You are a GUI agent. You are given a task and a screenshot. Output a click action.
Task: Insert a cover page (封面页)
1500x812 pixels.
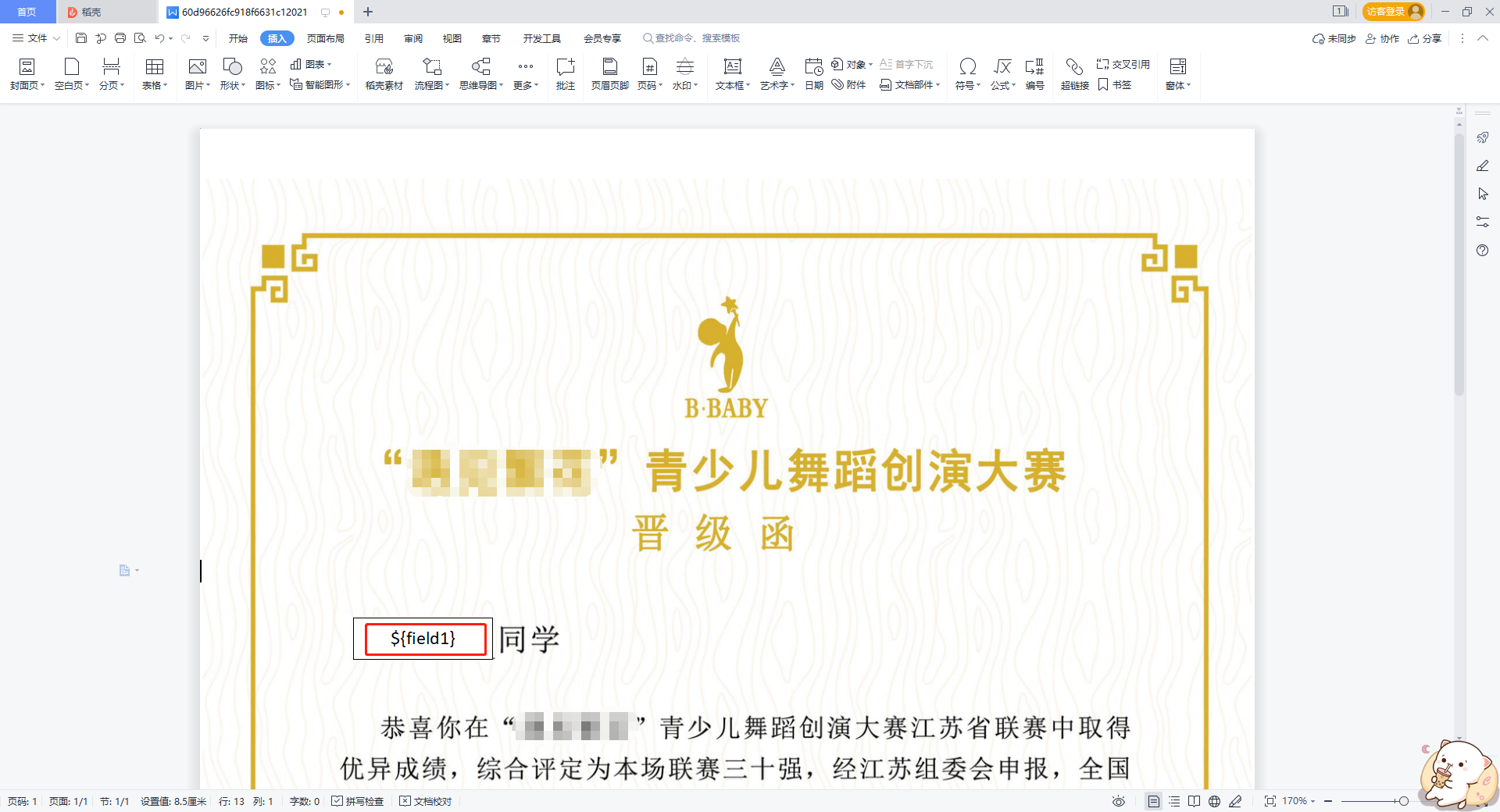[x=27, y=75]
